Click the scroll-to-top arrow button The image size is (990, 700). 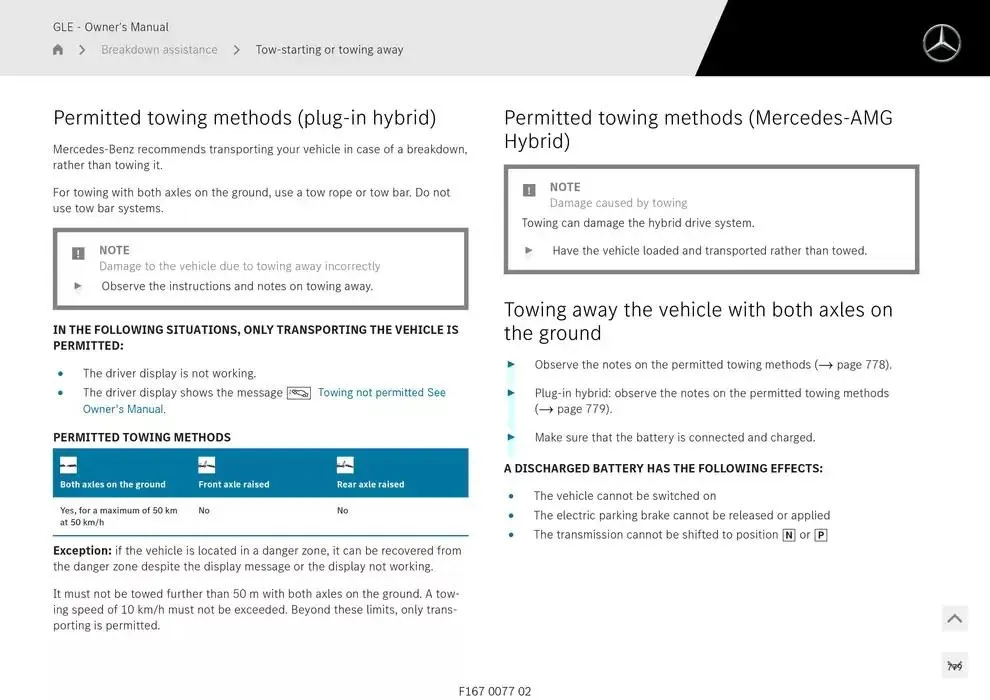(x=954, y=619)
